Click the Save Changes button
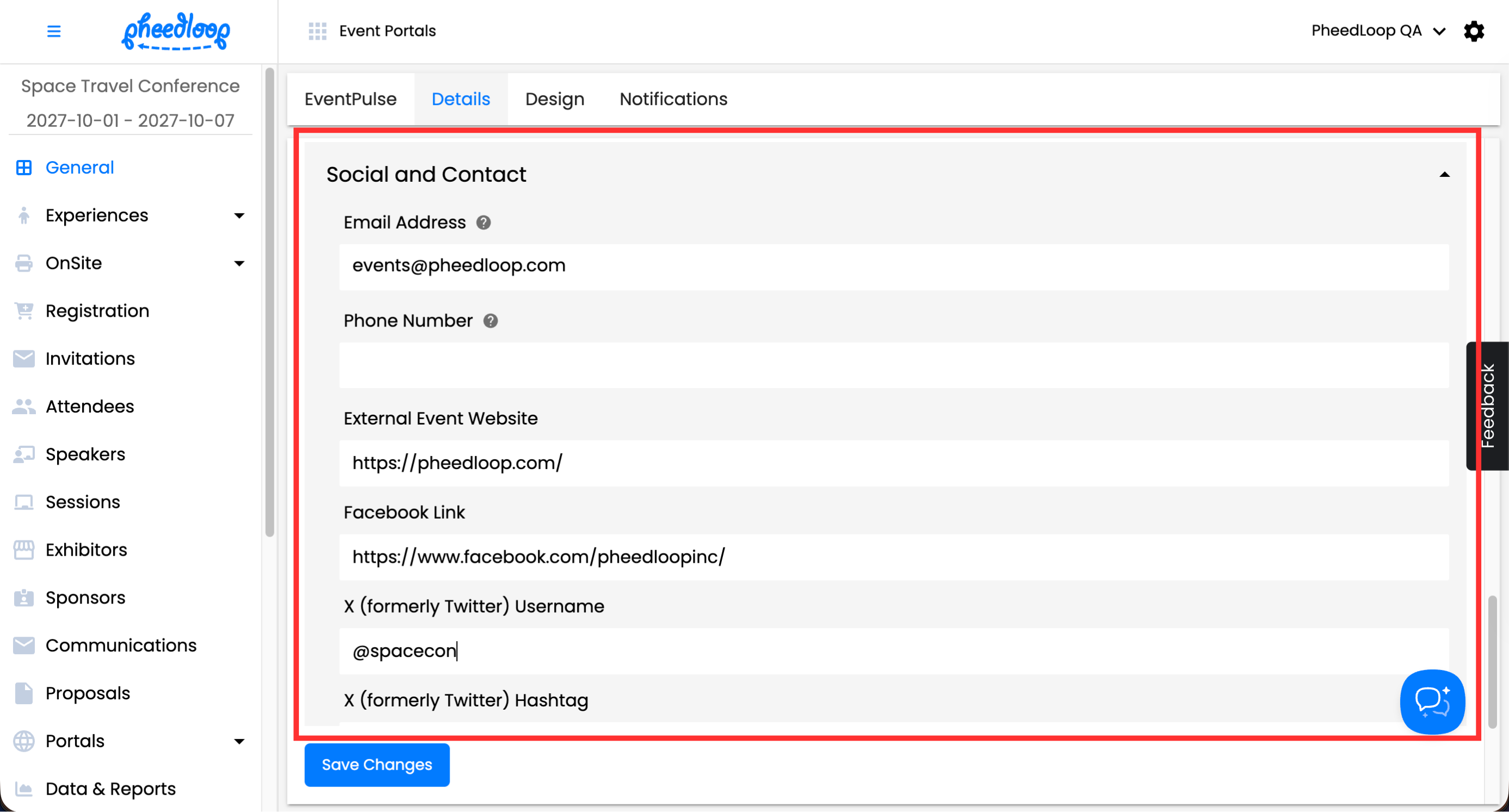Viewport: 1509px width, 812px height. point(377,765)
